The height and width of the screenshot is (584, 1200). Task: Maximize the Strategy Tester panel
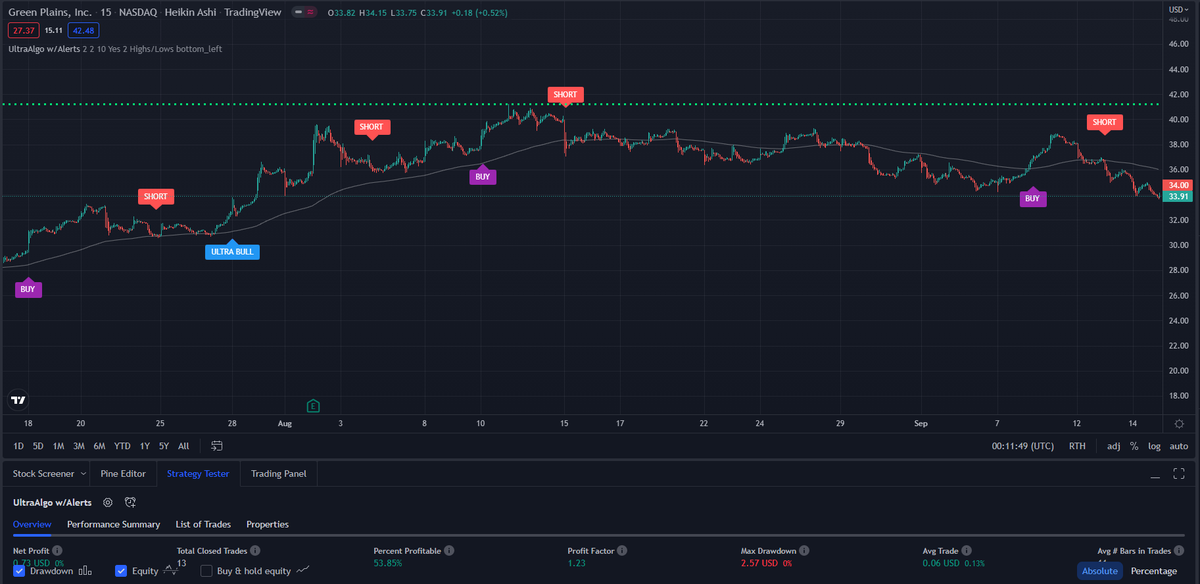click(1181, 473)
